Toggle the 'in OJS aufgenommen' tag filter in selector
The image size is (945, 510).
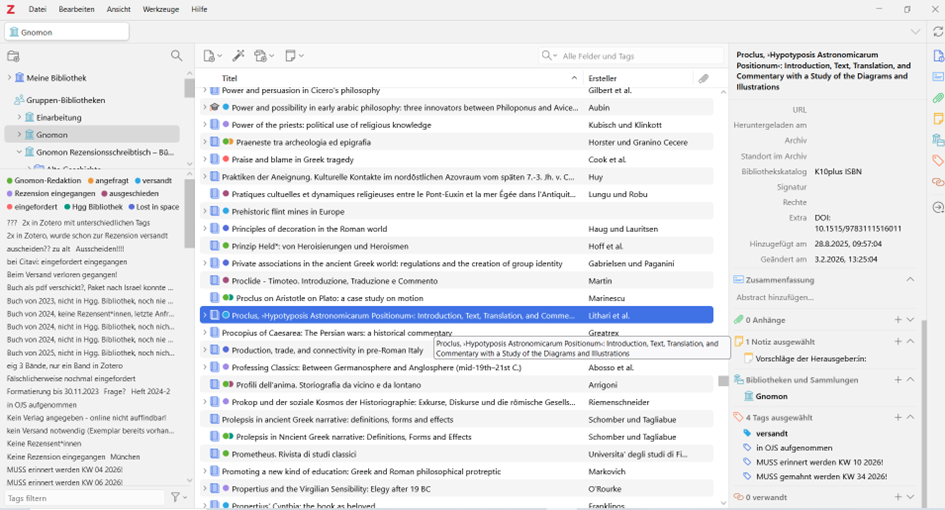42,405
